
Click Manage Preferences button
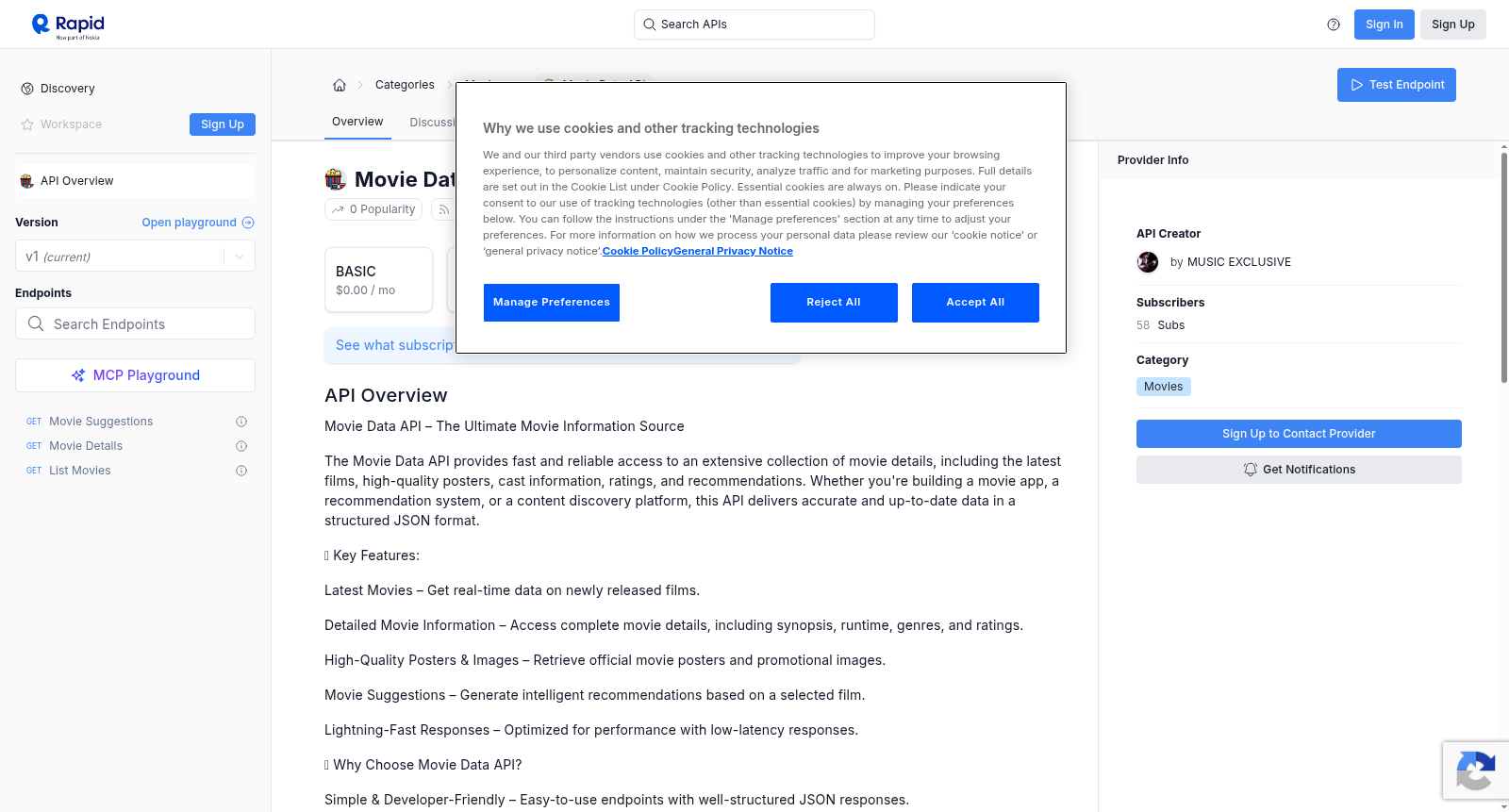pos(552,303)
